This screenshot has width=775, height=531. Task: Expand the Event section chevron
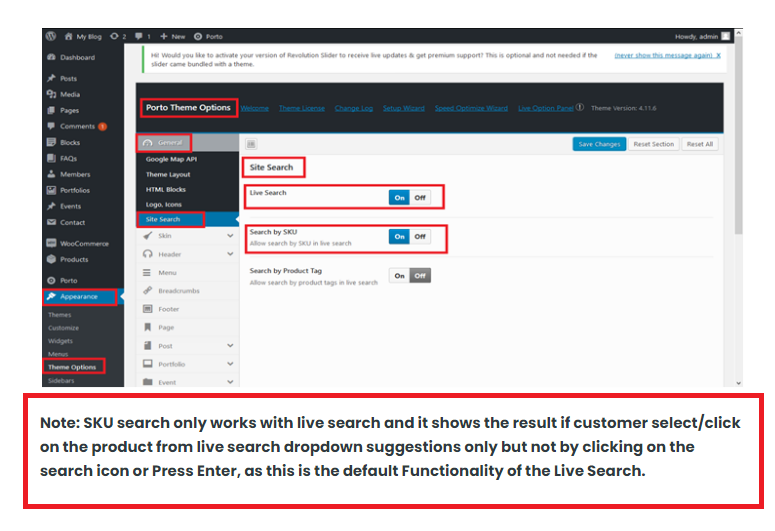click(x=230, y=382)
